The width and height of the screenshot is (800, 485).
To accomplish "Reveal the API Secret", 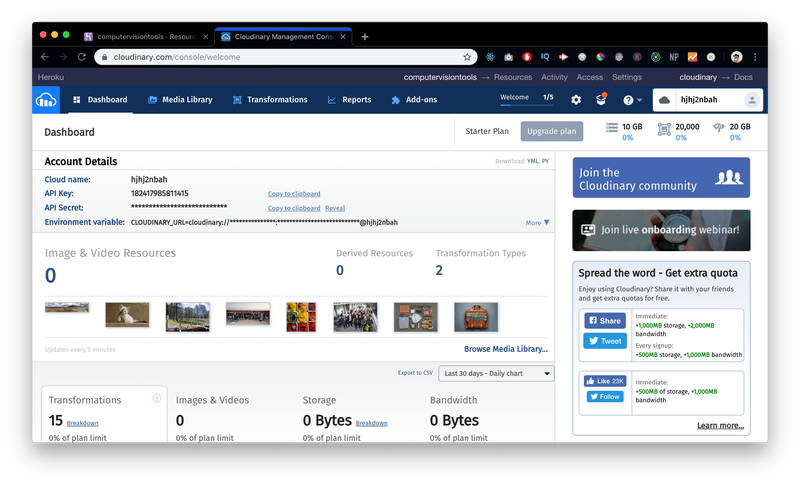I will pyautogui.click(x=335, y=208).
